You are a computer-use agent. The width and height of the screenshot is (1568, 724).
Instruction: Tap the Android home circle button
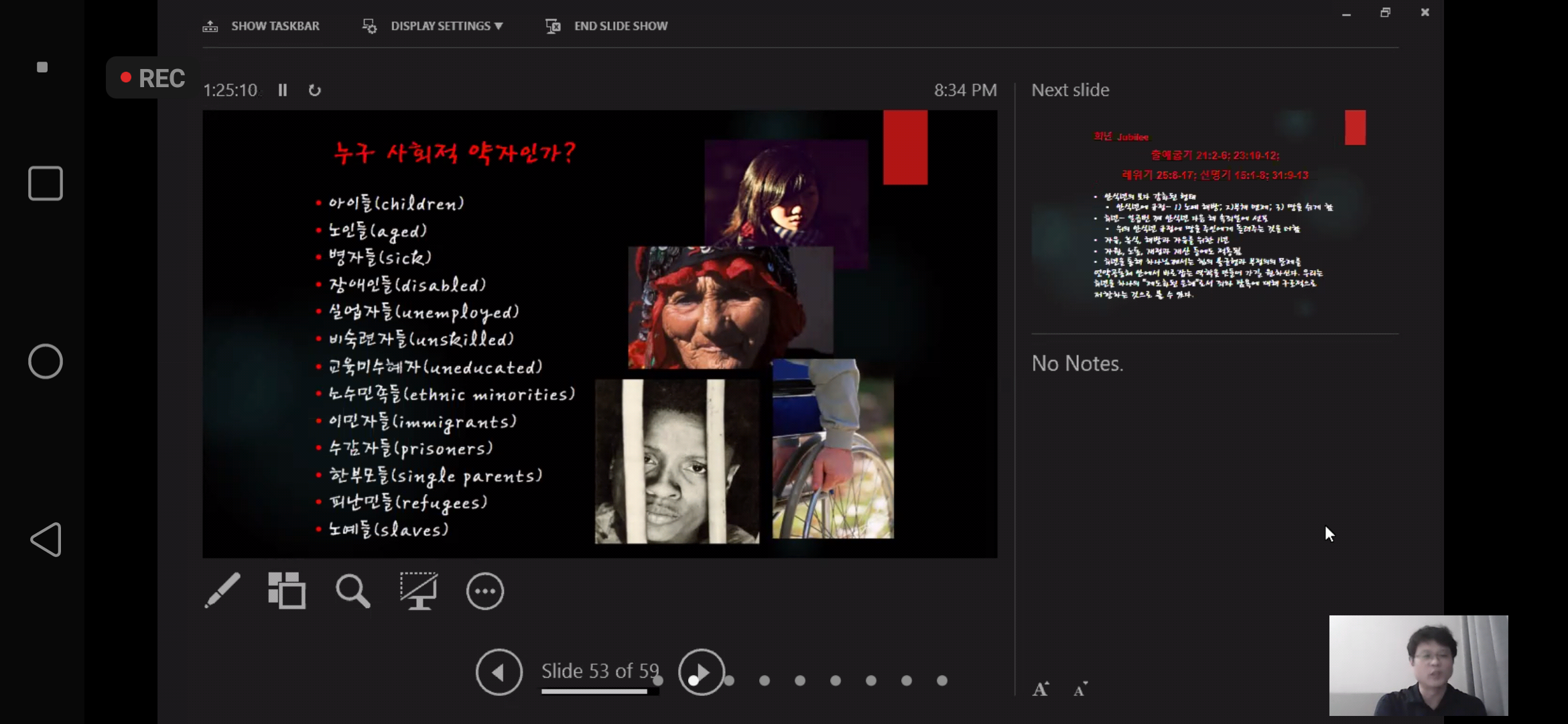[x=46, y=361]
